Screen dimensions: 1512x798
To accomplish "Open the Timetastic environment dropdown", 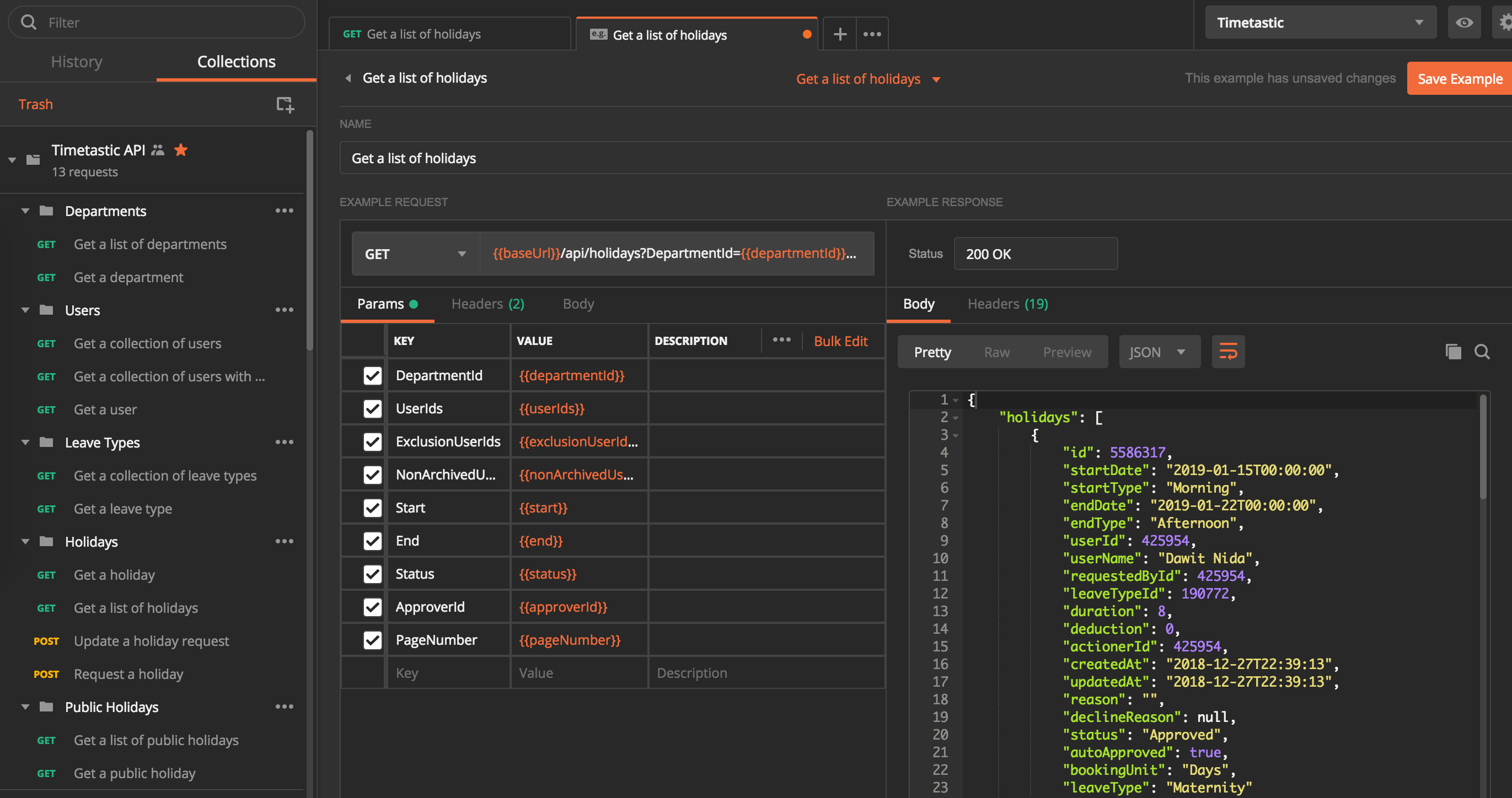I will [1320, 22].
